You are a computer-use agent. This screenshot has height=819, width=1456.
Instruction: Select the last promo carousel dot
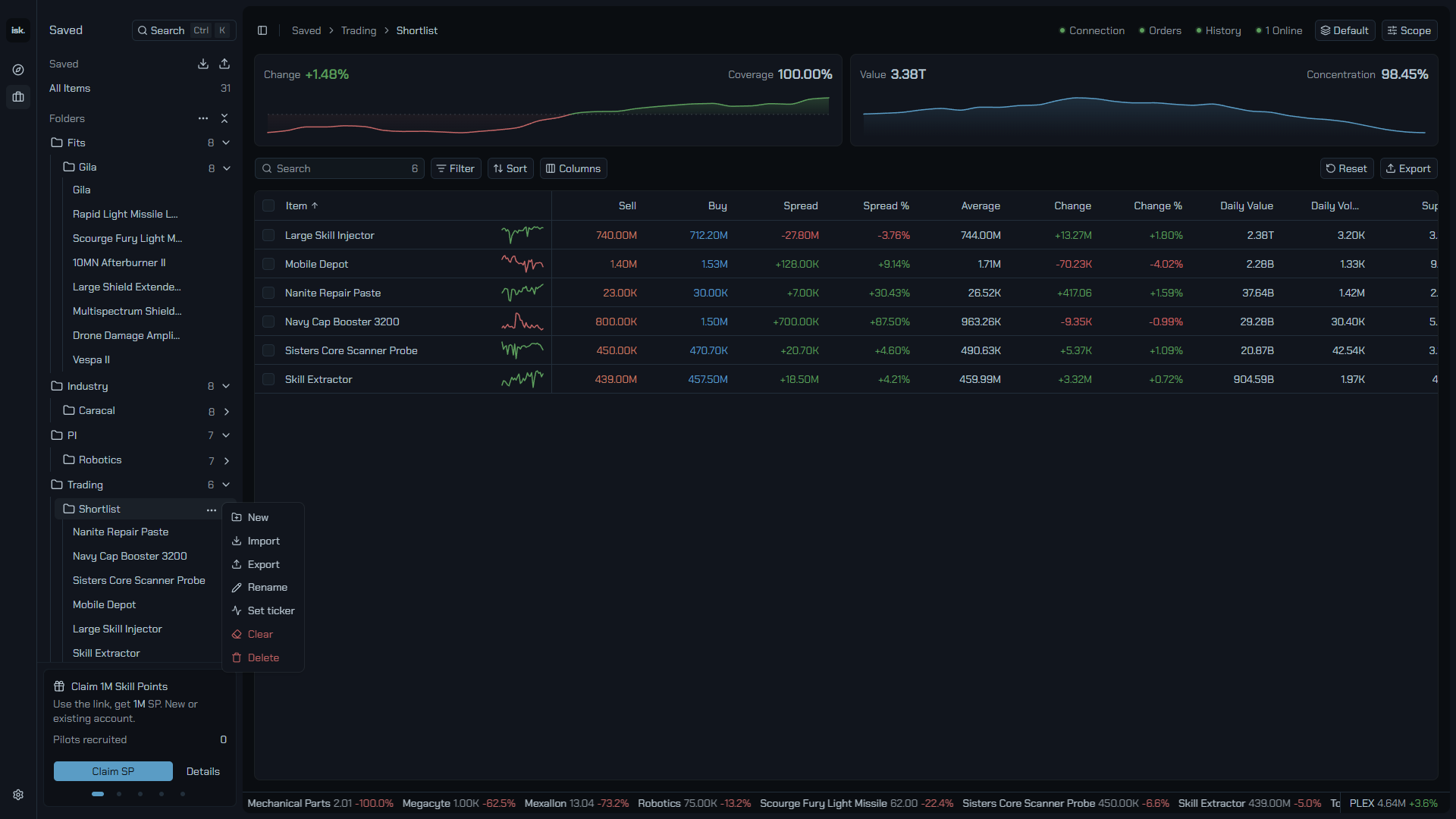click(x=183, y=794)
